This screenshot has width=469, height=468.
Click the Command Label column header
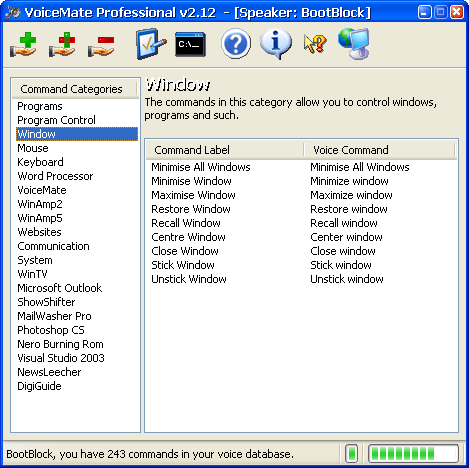point(225,150)
